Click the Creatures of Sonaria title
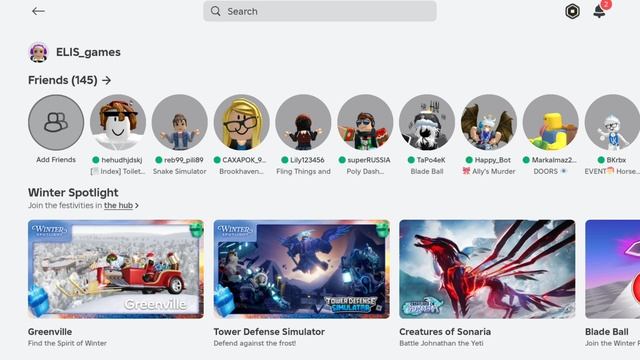 (445, 332)
